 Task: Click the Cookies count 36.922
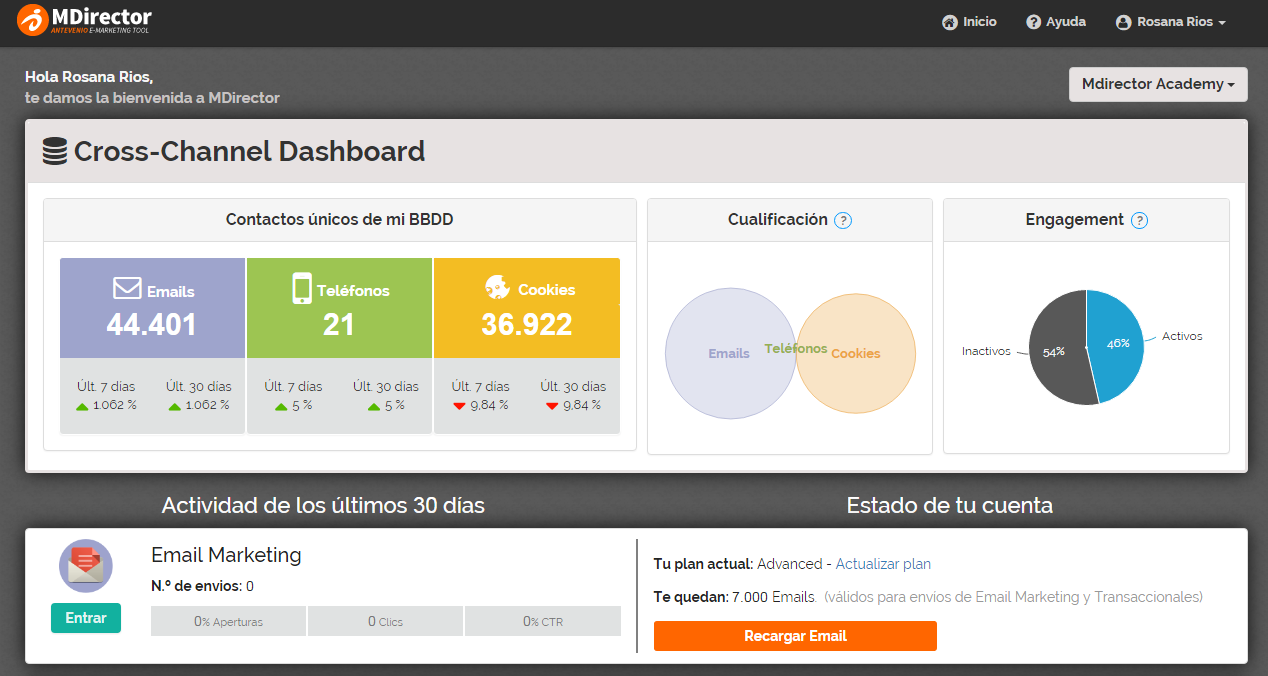[x=527, y=325]
